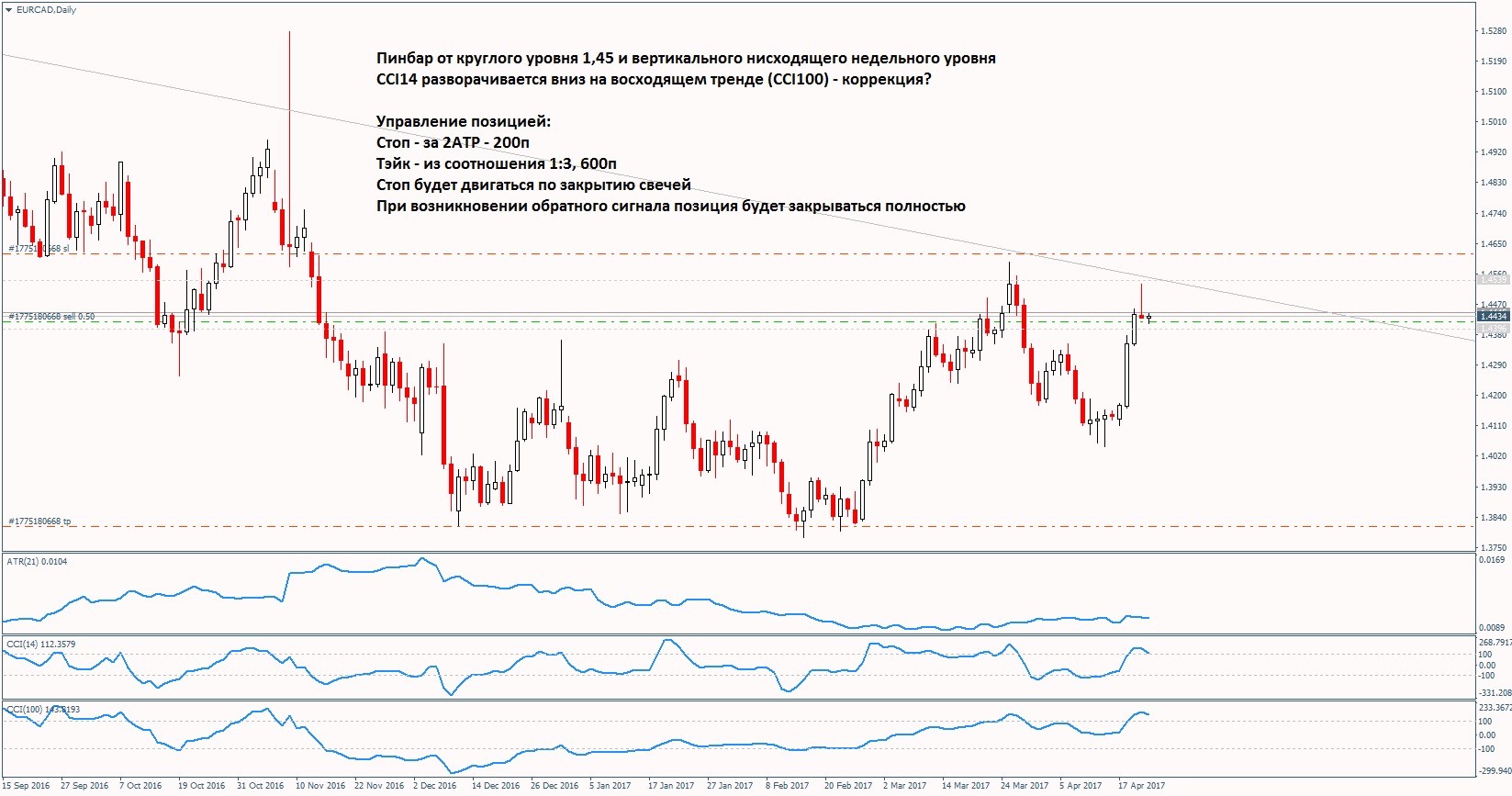This screenshot has width=1512, height=796.
Task: Click the 17 Apr 2017 date label
Action: [x=1141, y=785]
